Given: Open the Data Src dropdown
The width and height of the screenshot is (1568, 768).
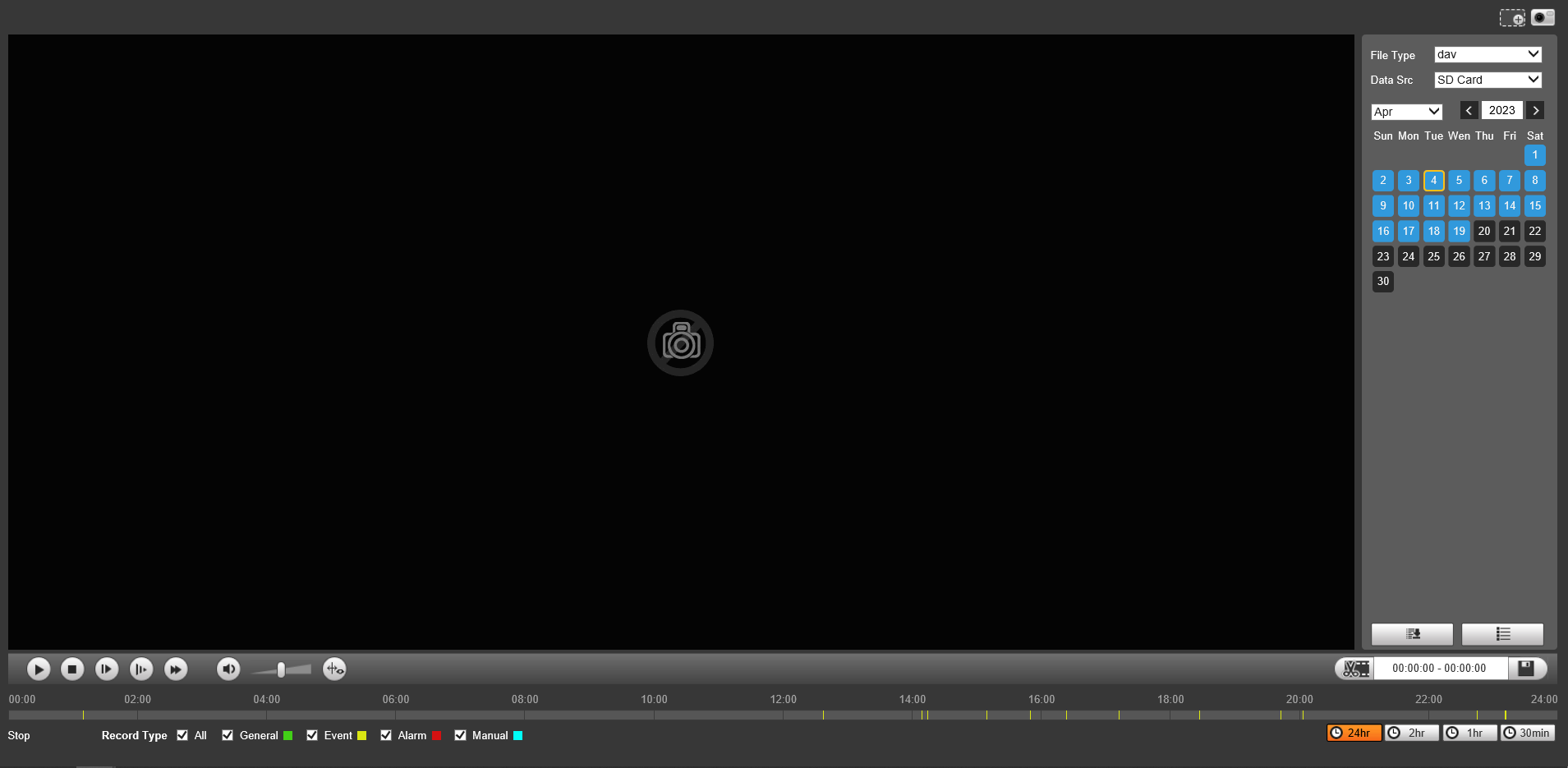Looking at the screenshot, I should (1488, 80).
